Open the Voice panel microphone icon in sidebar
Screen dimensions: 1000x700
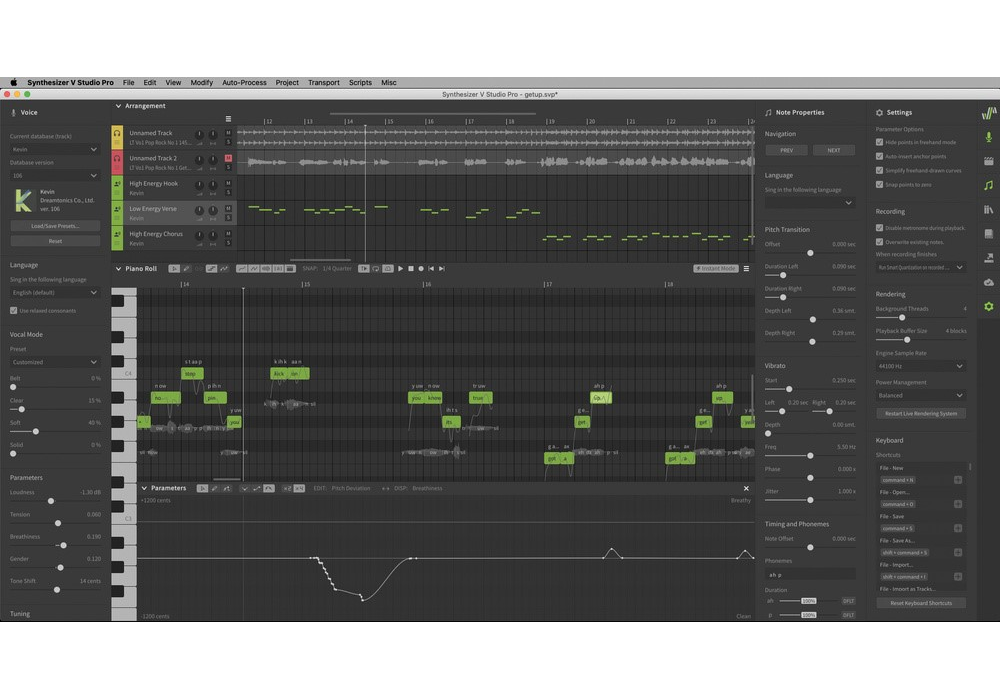989,136
